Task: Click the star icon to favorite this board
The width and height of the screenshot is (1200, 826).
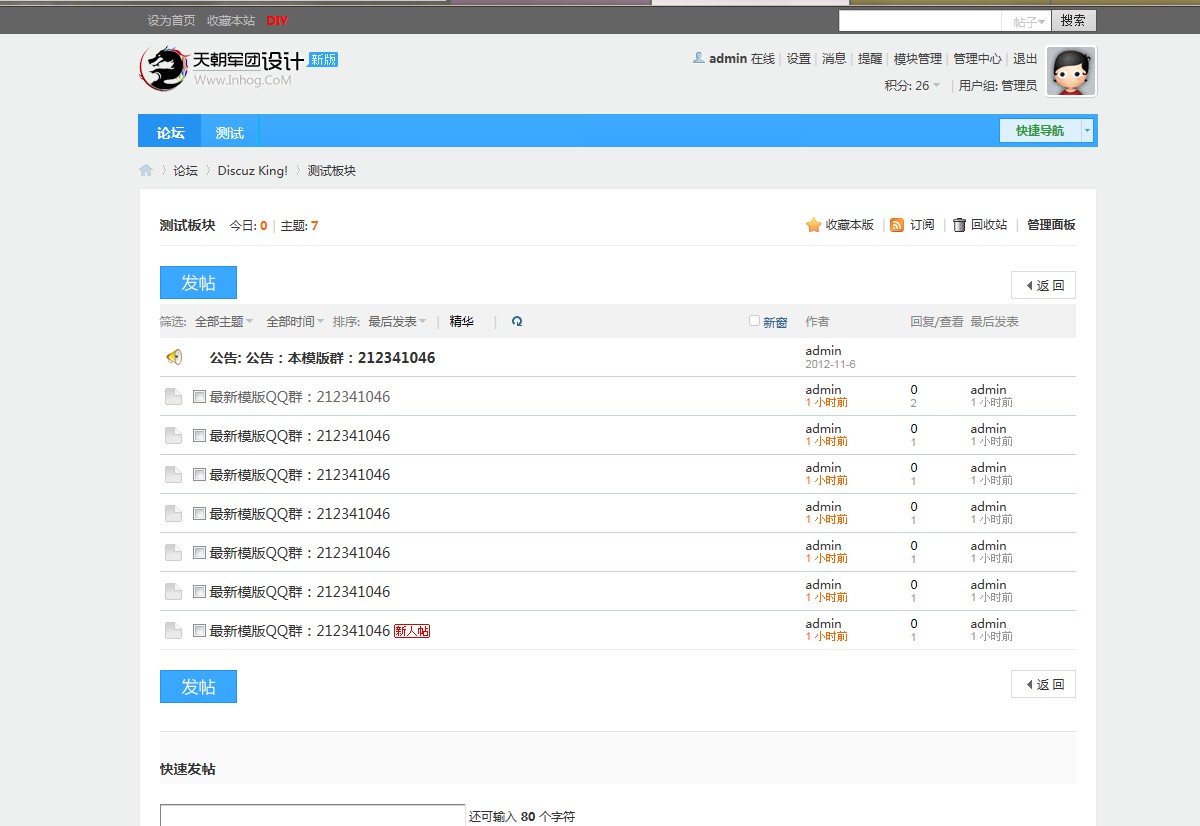Action: click(813, 225)
